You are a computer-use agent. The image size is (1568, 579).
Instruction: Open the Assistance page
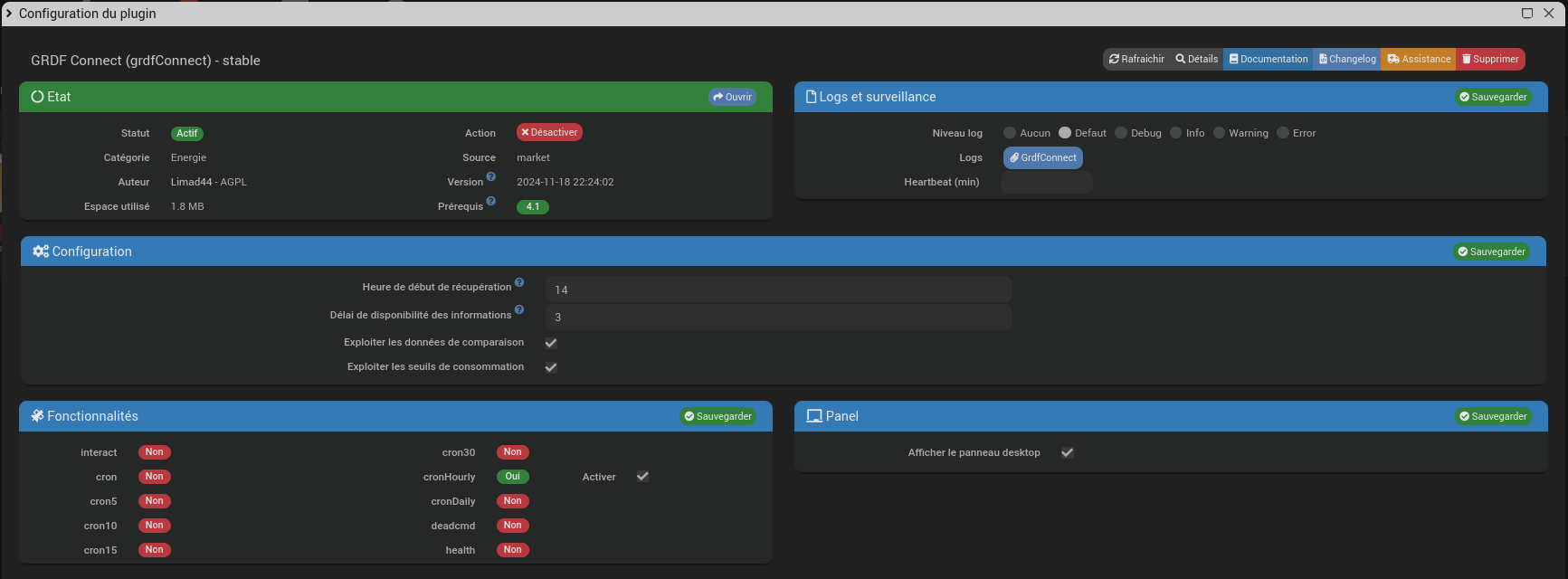click(x=1419, y=59)
